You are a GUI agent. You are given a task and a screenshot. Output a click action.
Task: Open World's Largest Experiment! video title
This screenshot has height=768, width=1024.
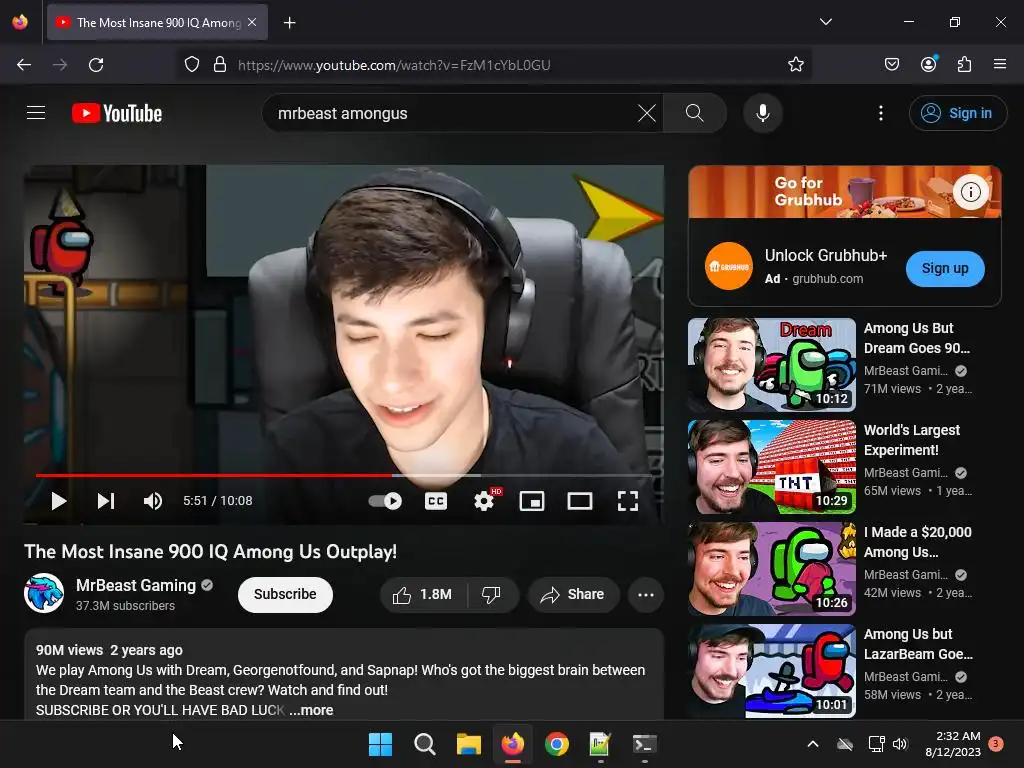912,440
